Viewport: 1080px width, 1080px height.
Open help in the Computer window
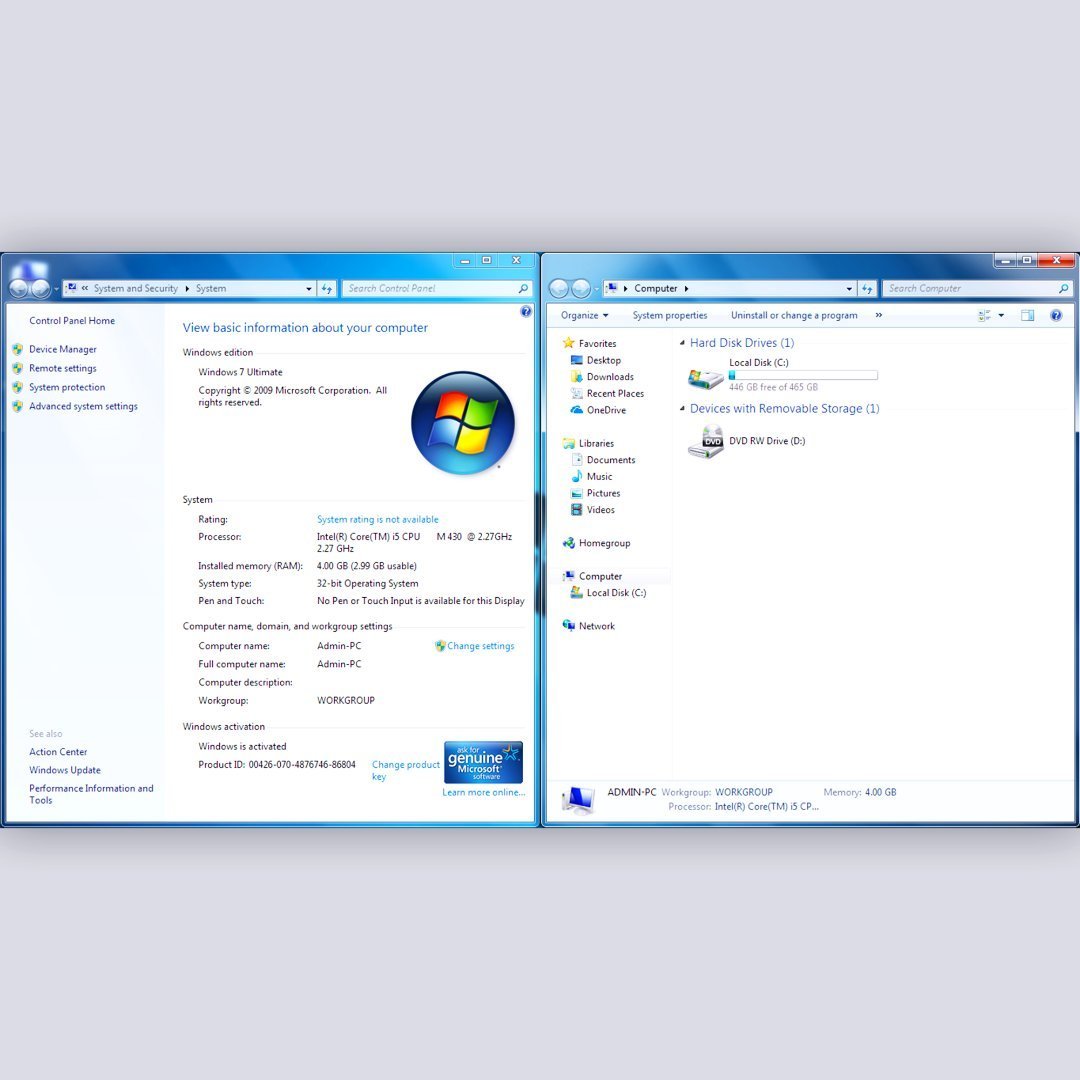[1056, 315]
